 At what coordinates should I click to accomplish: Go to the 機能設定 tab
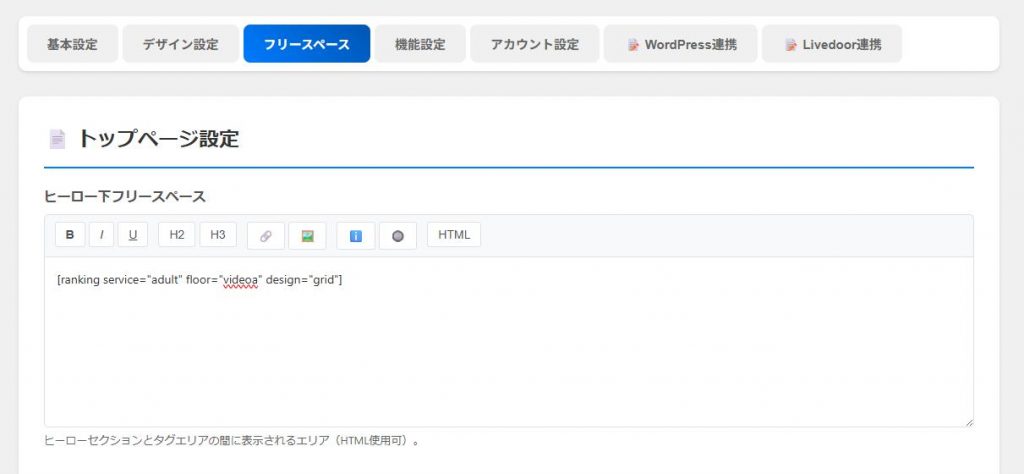(x=420, y=44)
